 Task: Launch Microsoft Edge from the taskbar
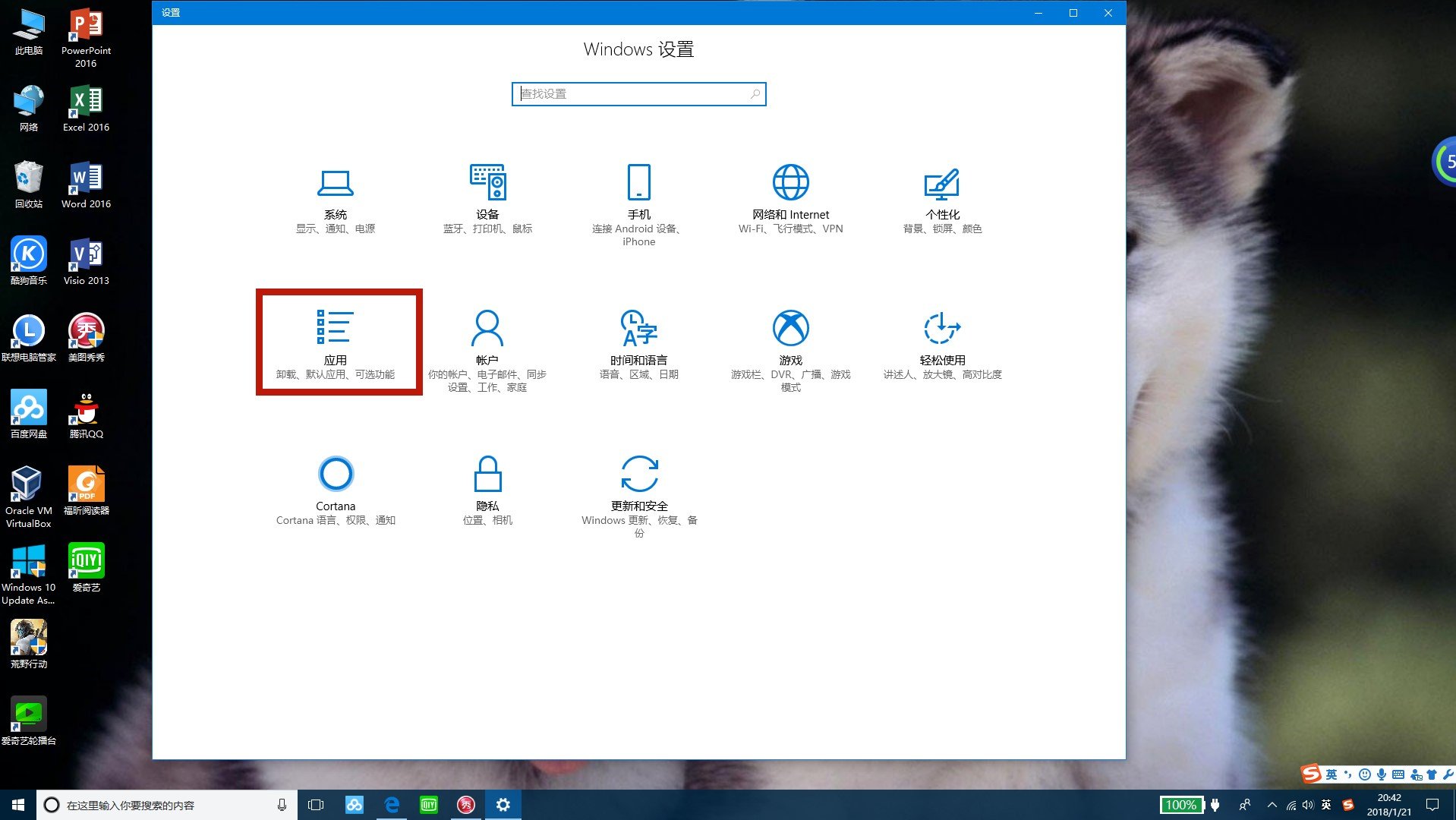click(x=392, y=804)
